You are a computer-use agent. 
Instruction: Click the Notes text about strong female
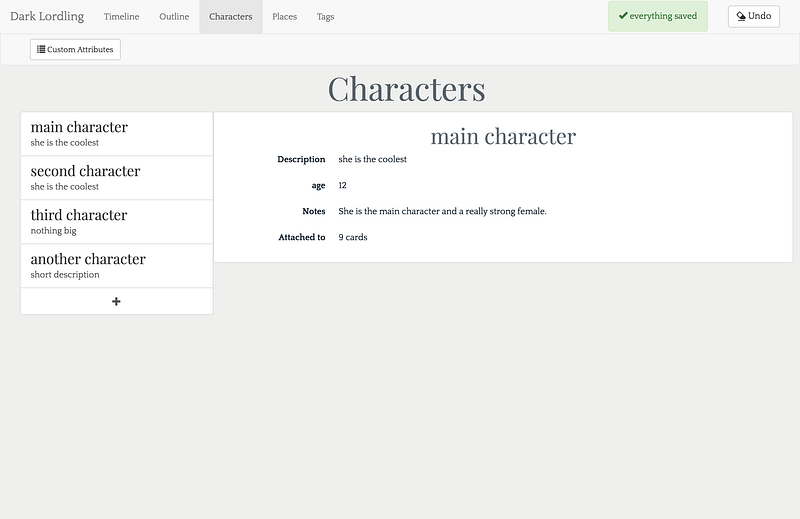click(442, 211)
